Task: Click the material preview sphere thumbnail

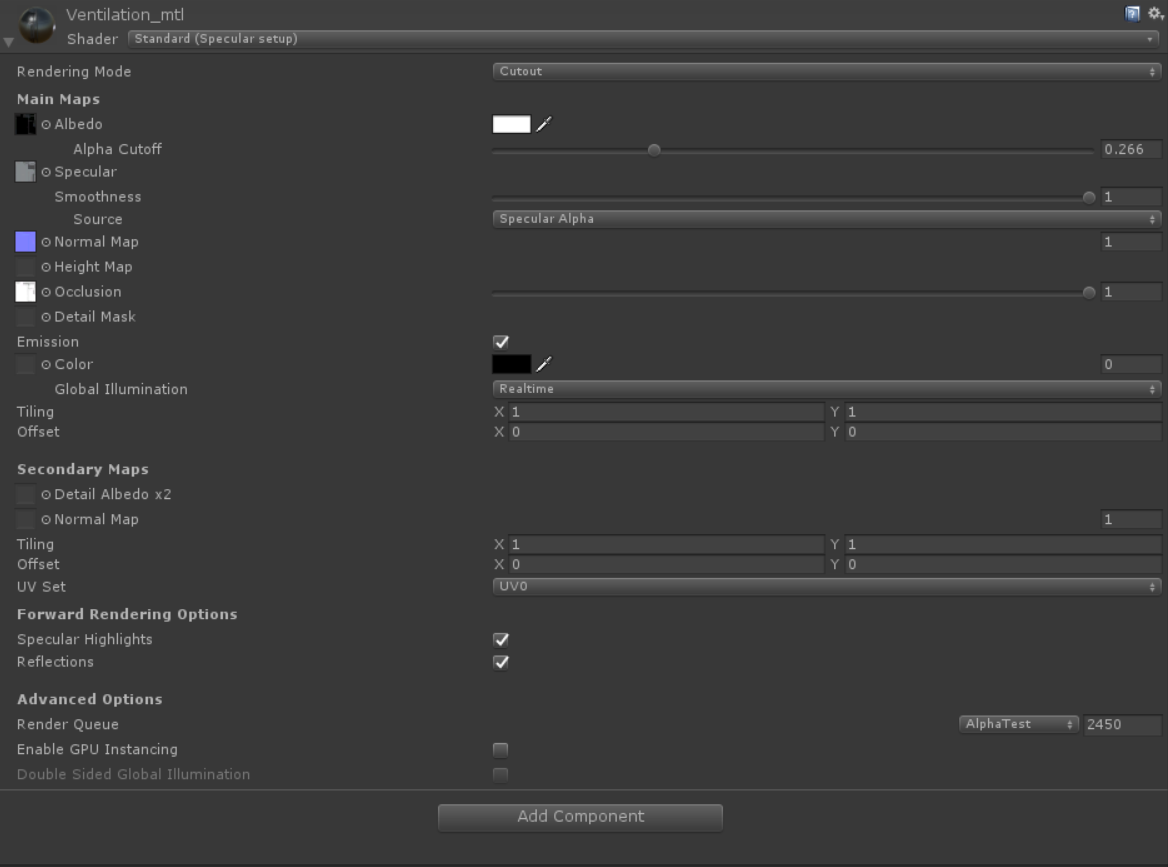Action: [36, 26]
